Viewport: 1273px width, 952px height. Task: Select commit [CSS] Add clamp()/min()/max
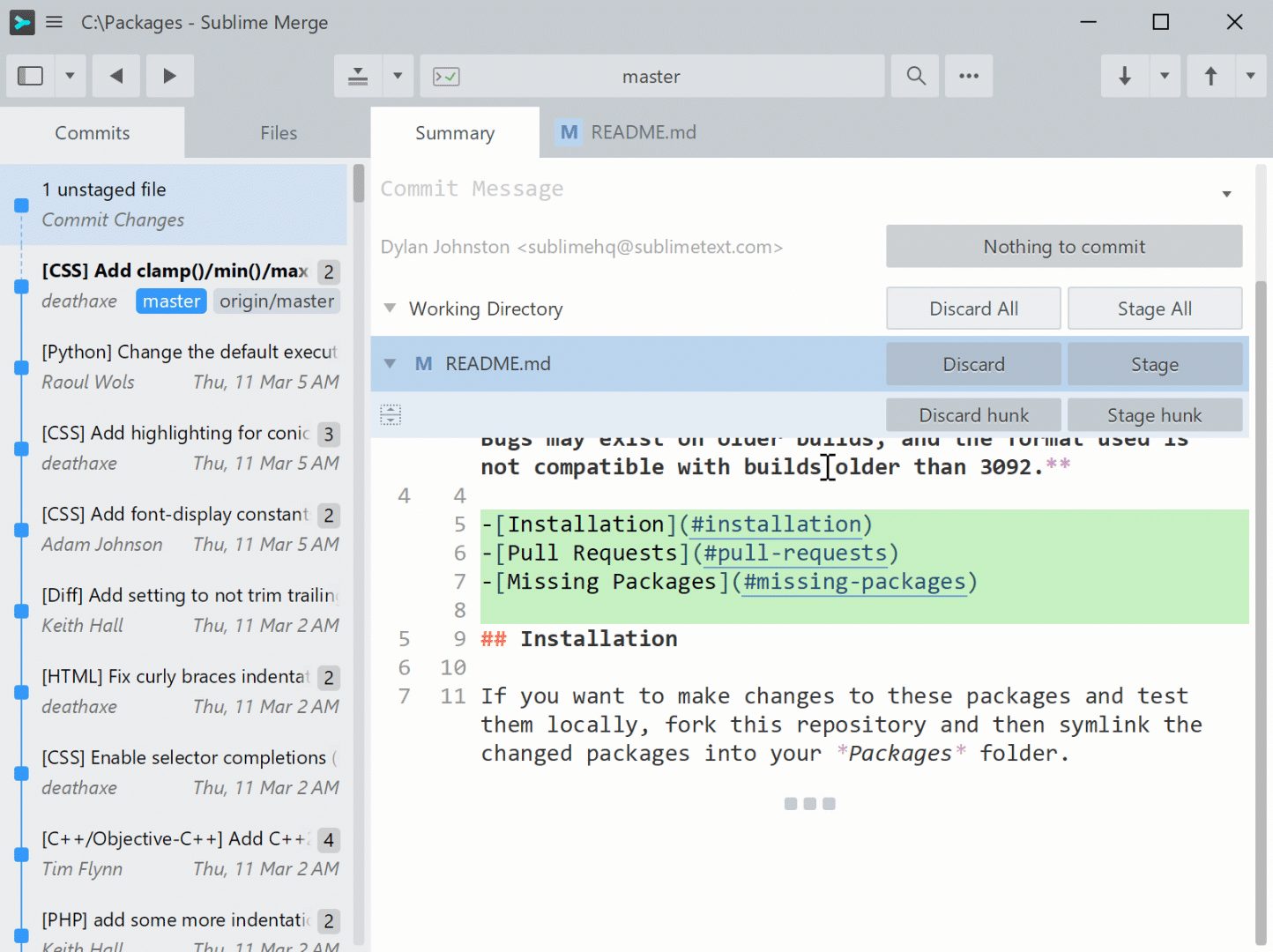click(174, 286)
